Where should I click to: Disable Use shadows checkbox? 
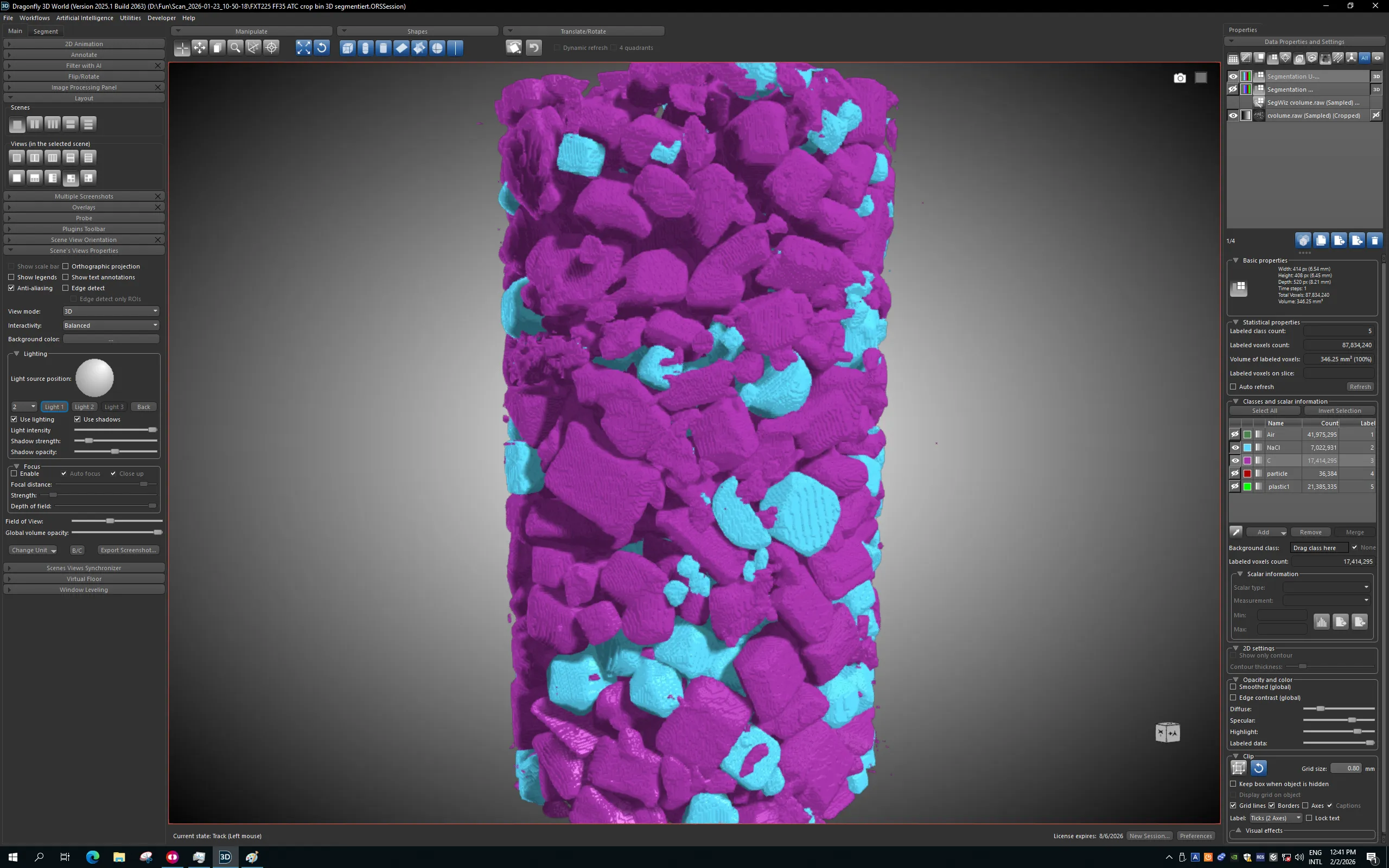(78, 420)
